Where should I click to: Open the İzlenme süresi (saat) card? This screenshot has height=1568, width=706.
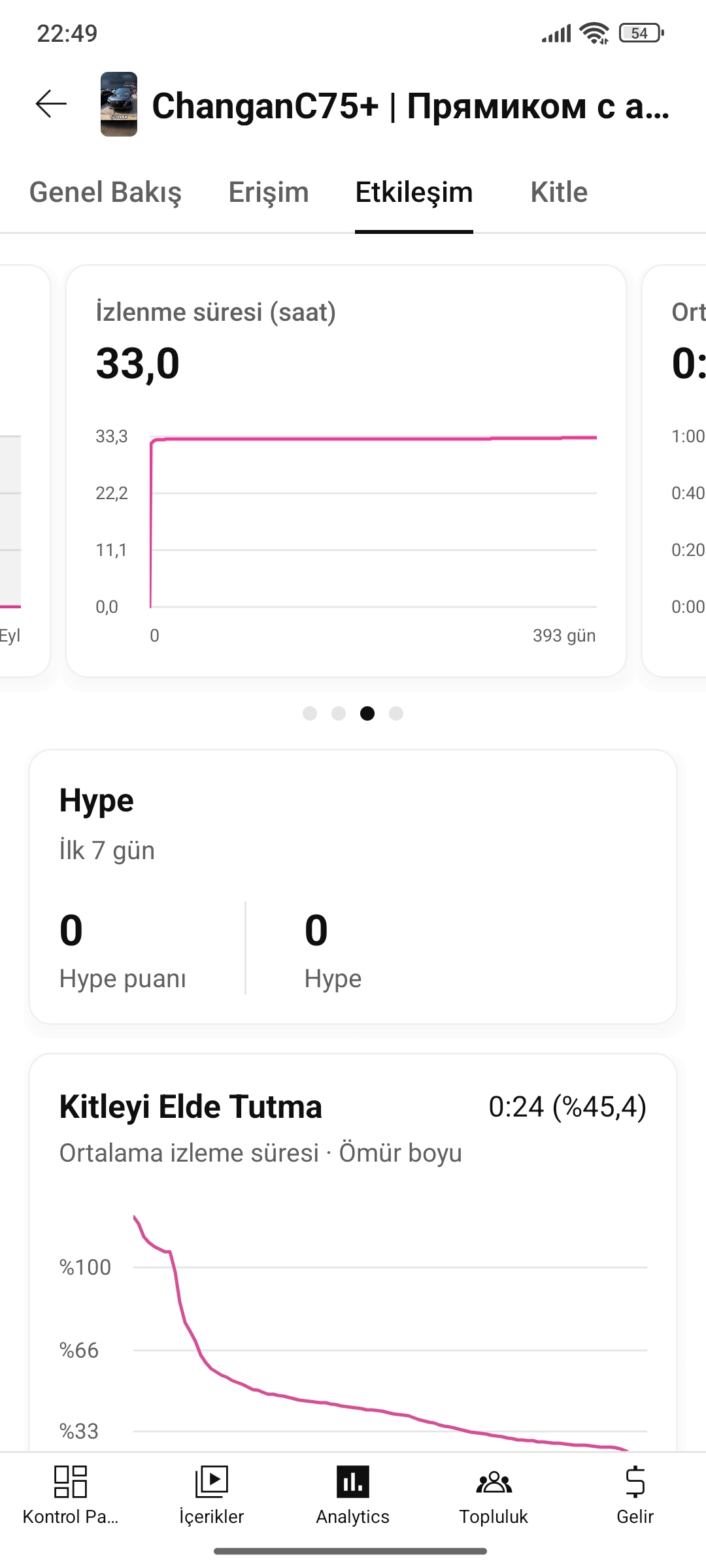click(x=346, y=471)
